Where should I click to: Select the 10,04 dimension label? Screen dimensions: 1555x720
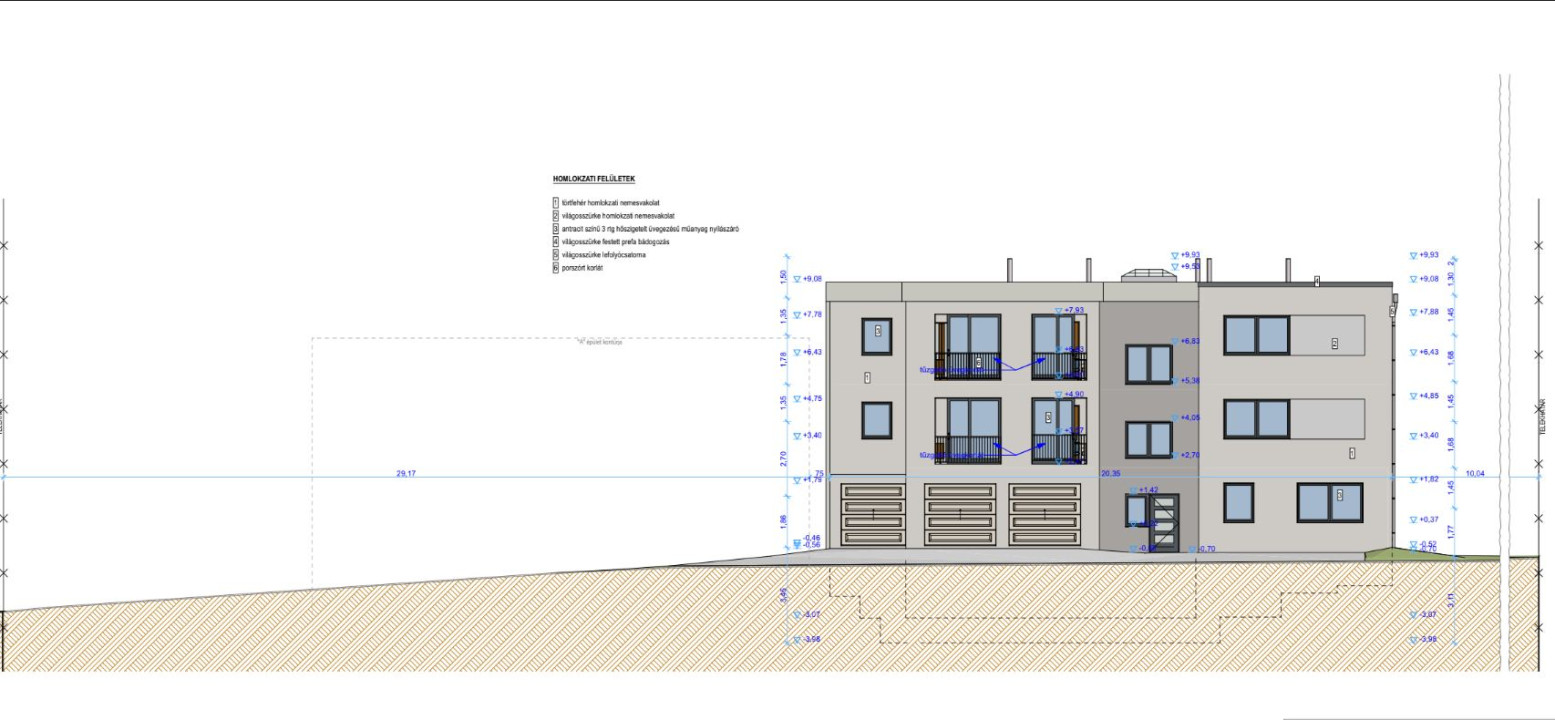[x=1475, y=473]
